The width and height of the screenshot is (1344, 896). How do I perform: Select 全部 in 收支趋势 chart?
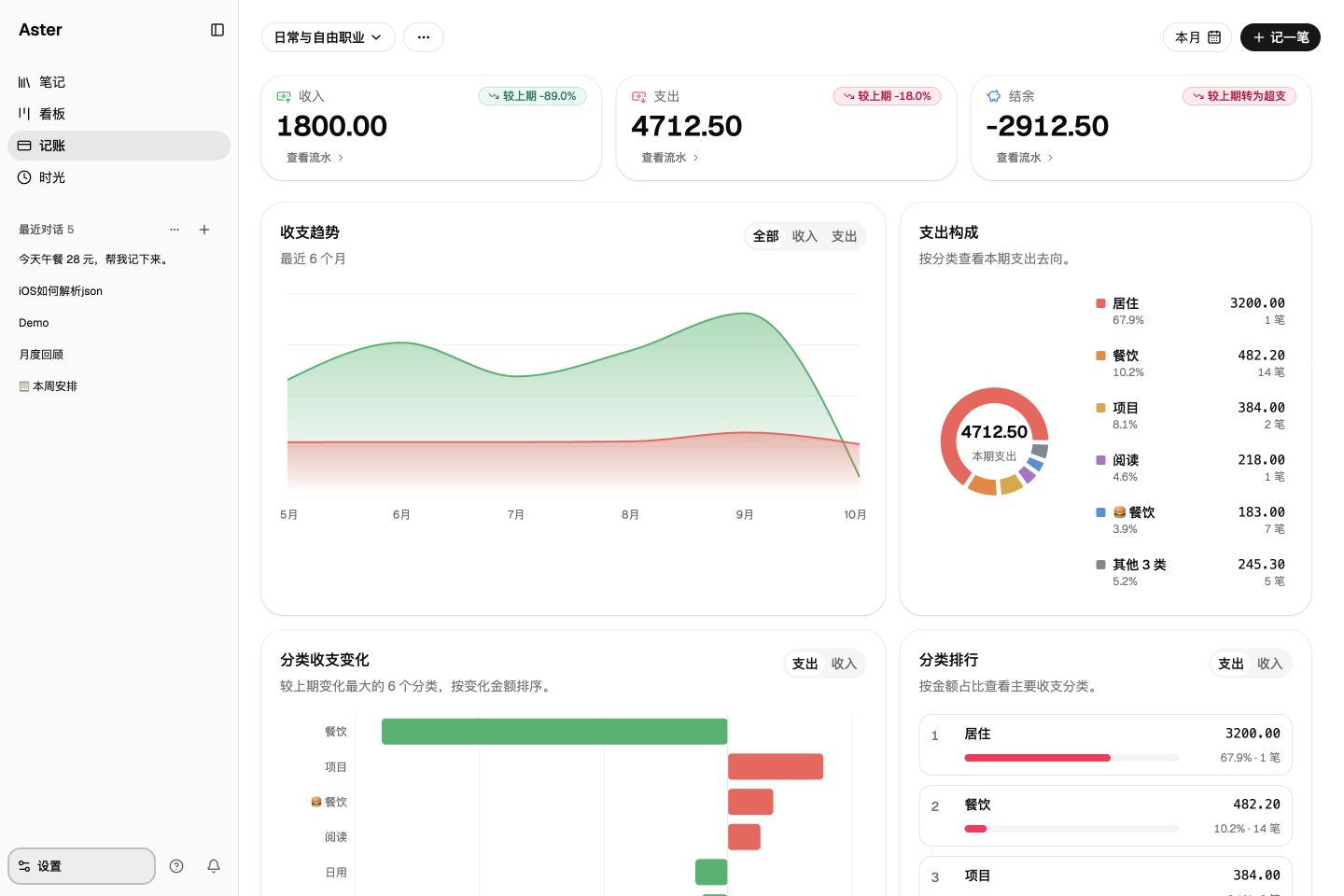[766, 236]
